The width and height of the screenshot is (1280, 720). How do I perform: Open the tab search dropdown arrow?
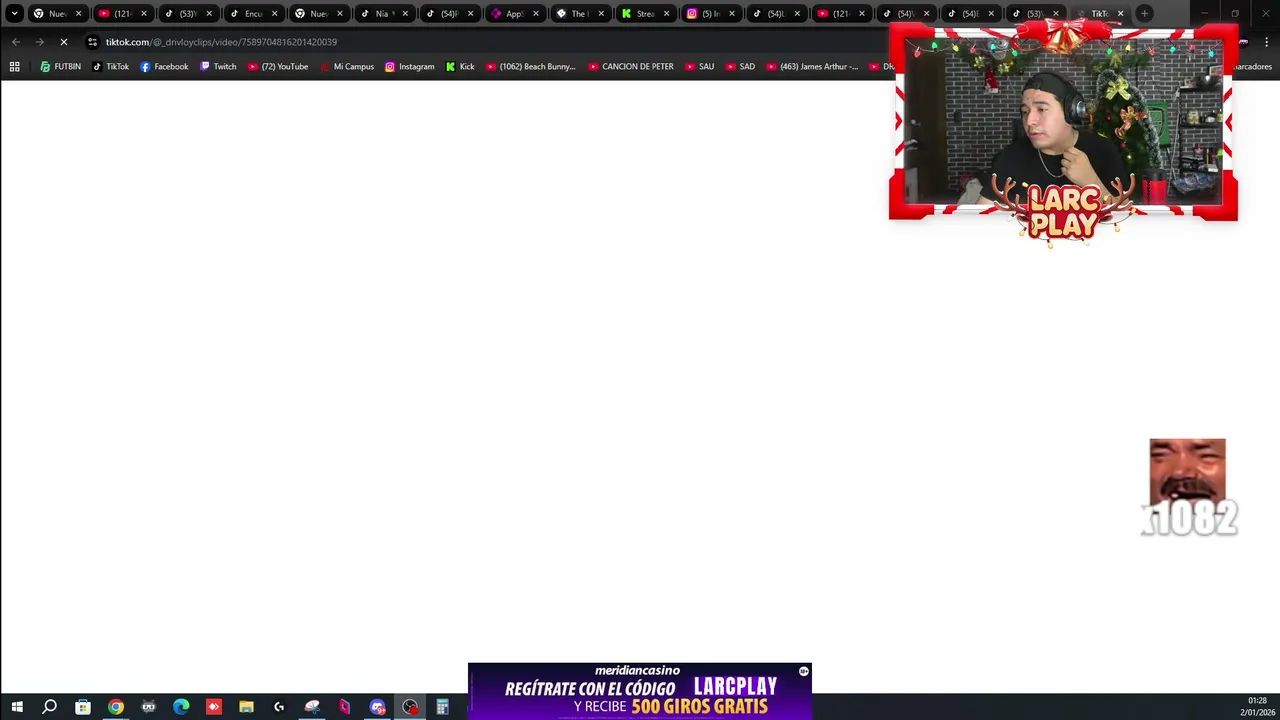14,13
